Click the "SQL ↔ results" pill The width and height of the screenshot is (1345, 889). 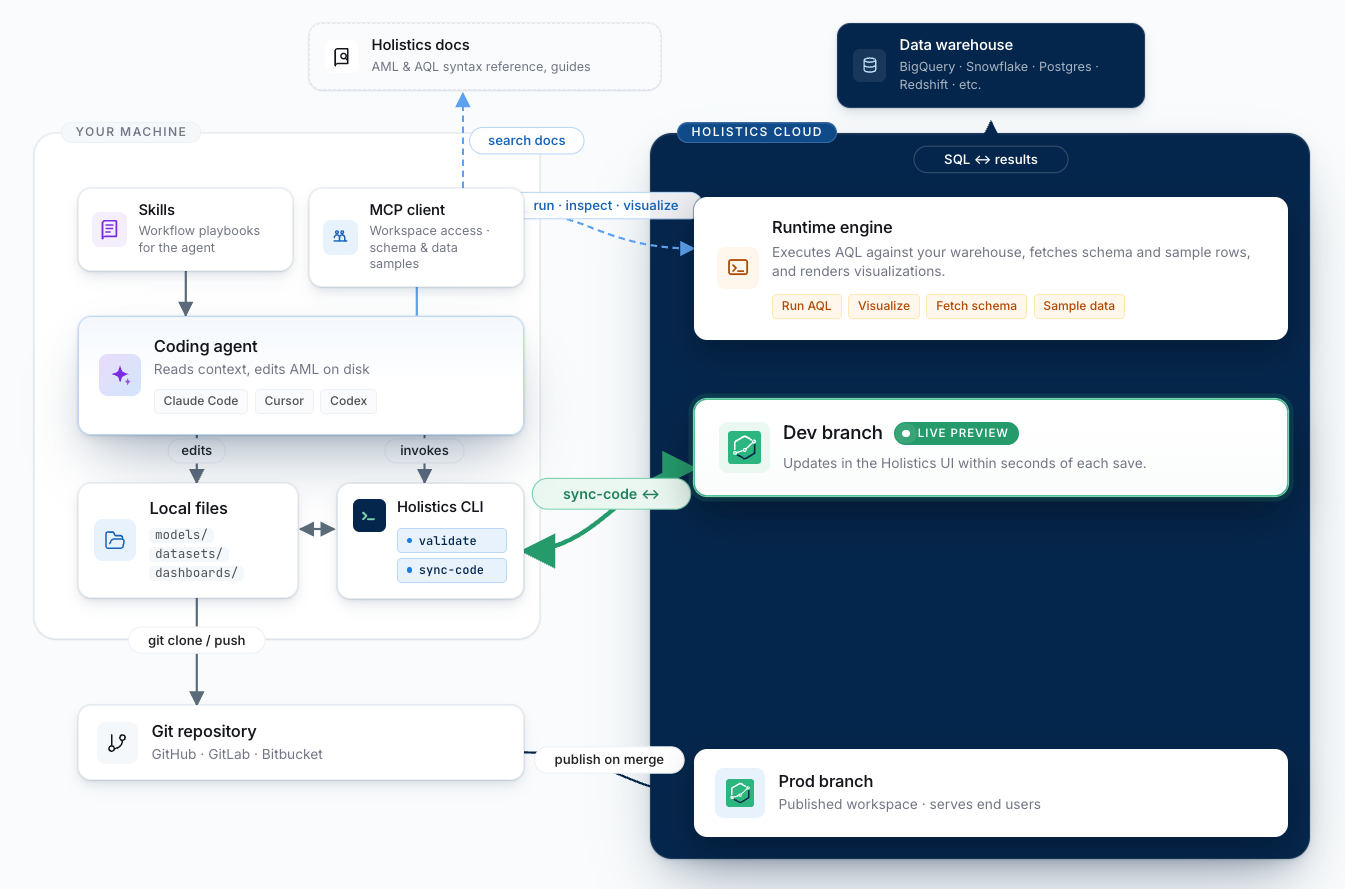coord(991,159)
